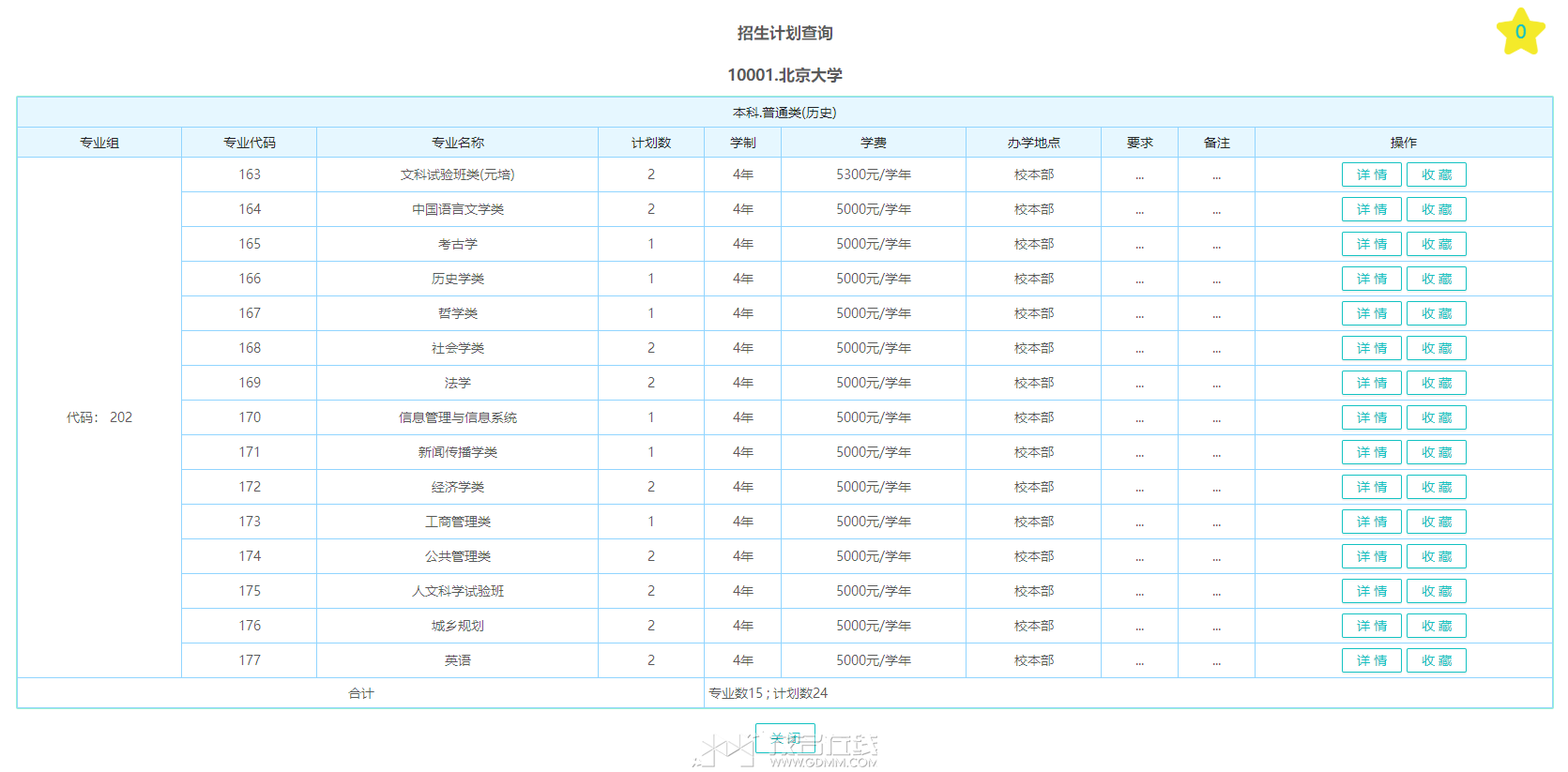Select major code 163 cell

click(x=250, y=174)
